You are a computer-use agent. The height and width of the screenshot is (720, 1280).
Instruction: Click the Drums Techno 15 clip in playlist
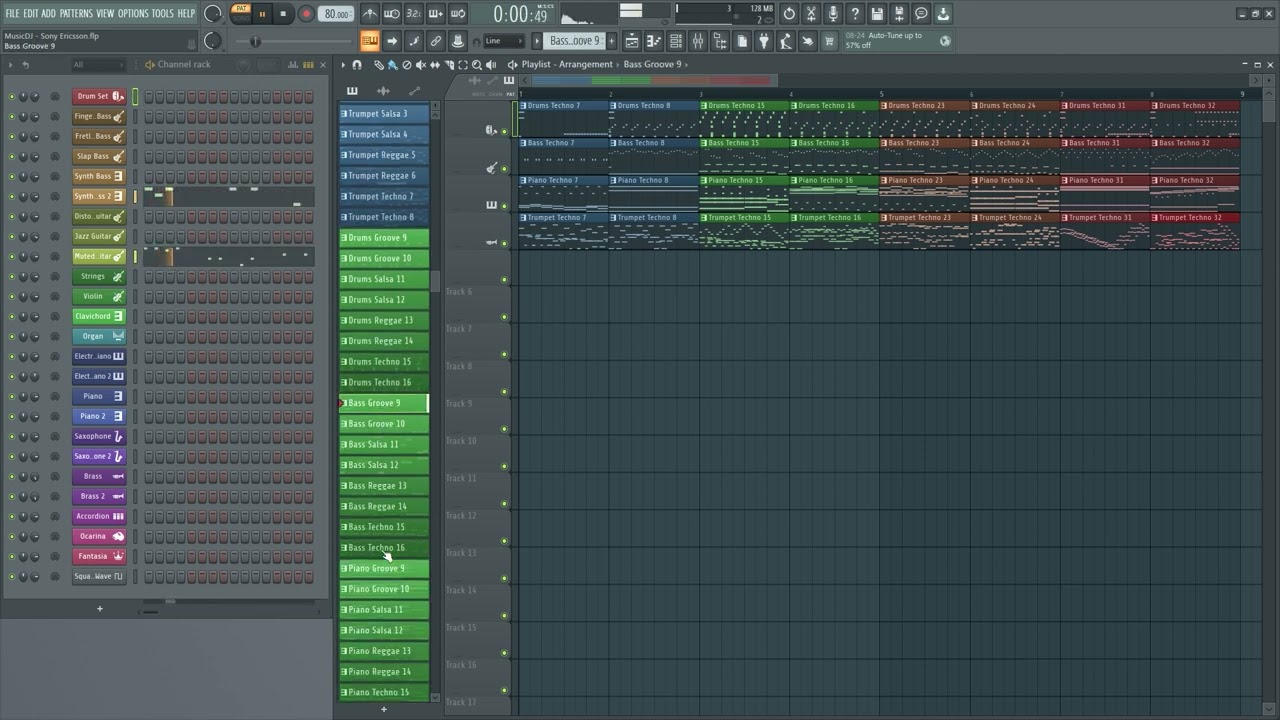point(745,119)
